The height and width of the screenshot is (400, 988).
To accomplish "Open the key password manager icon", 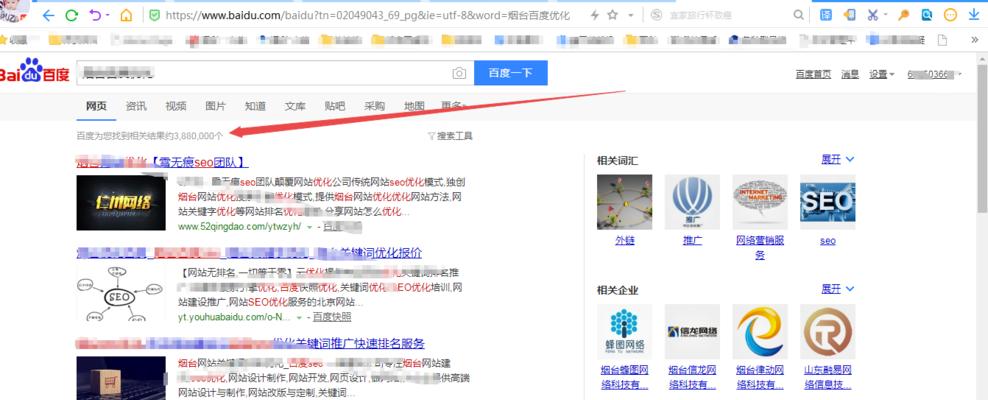I will point(904,15).
